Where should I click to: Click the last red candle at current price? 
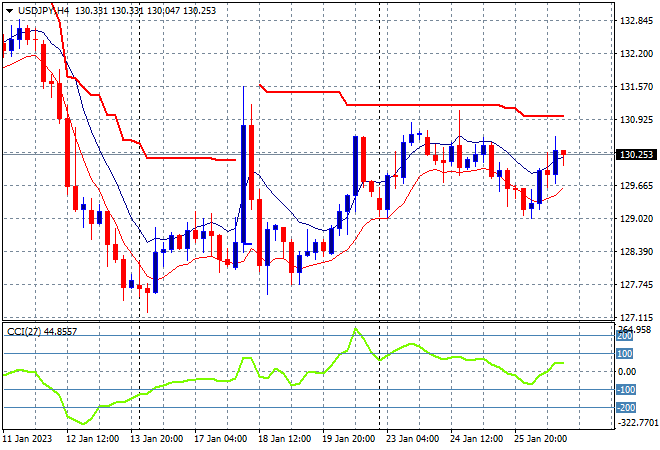click(564, 153)
